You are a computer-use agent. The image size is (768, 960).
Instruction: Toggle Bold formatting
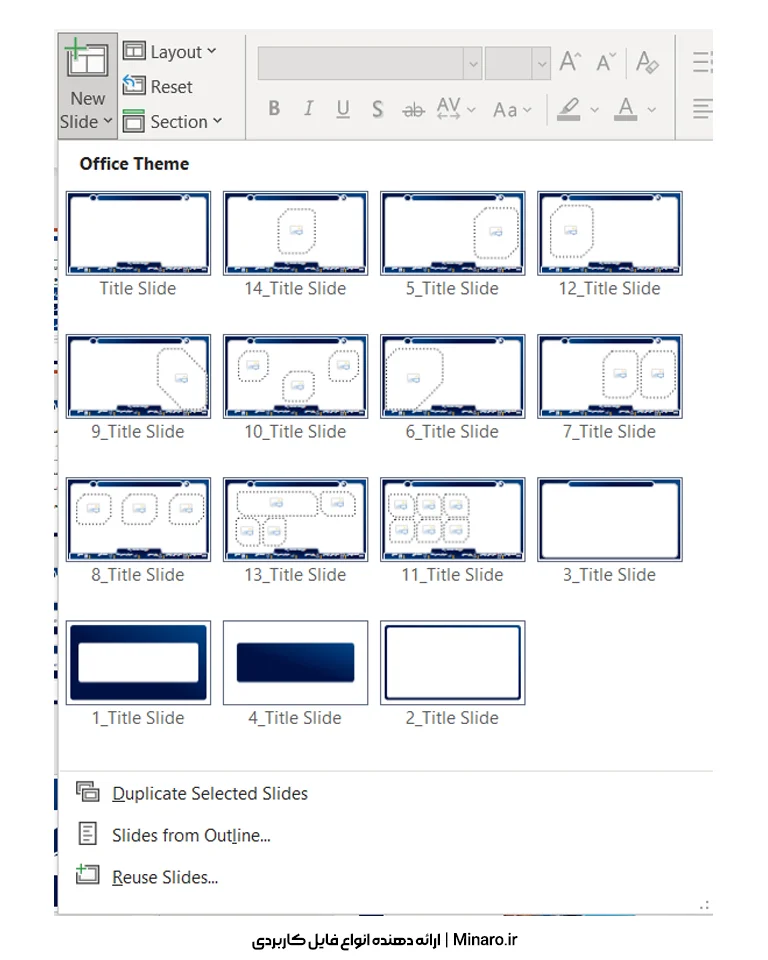(x=274, y=109)
